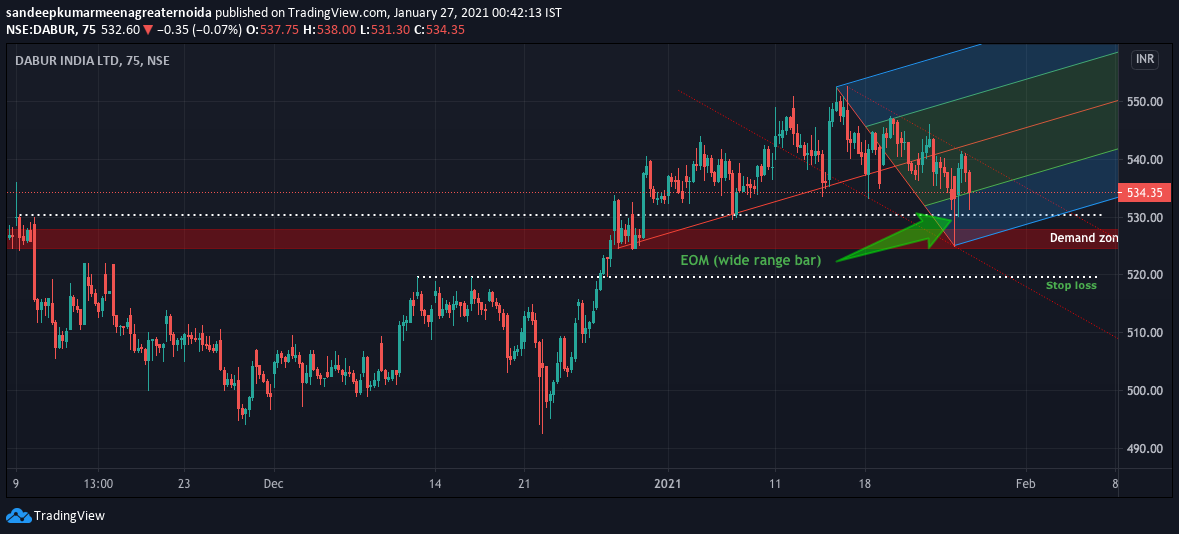The image size is (1179, 534).
Task: Click the 530.00 price axis label
Action: click(x=1144, y=217)
